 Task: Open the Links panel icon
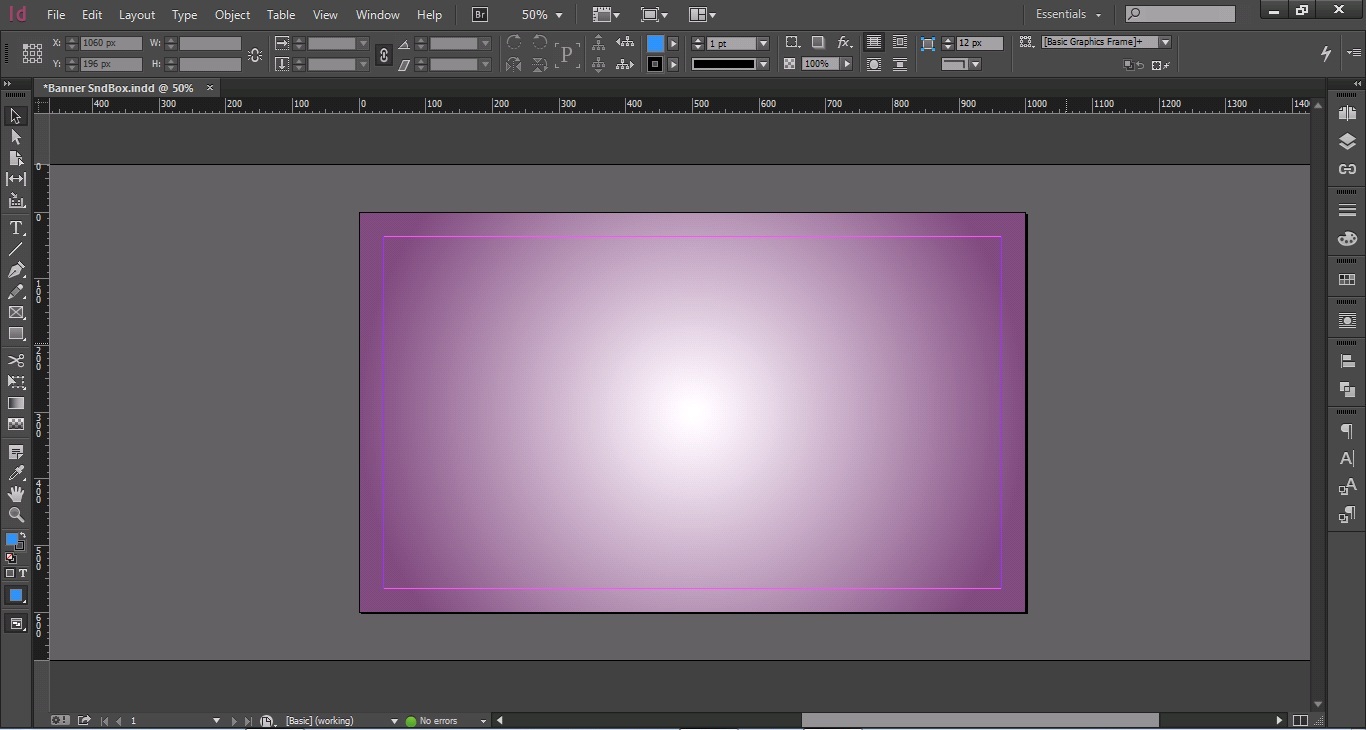(x=1347, y=169)
